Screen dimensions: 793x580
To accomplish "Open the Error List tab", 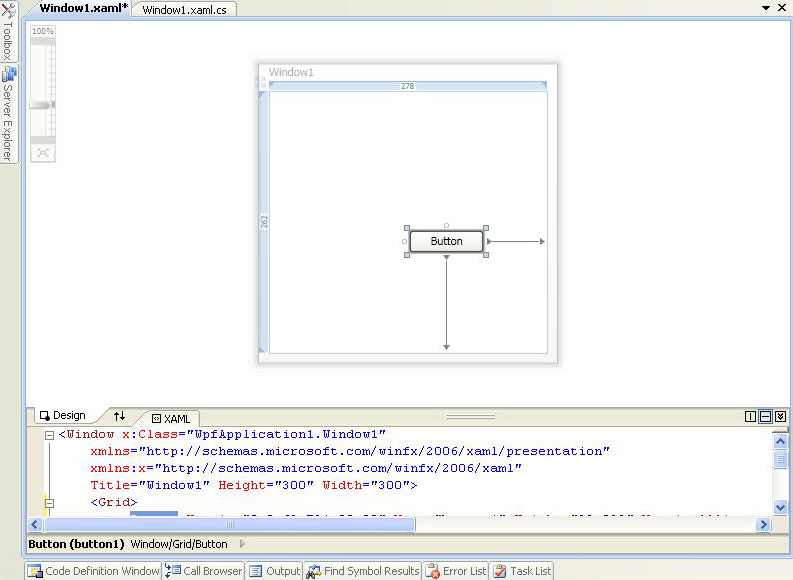I will 456,571.
